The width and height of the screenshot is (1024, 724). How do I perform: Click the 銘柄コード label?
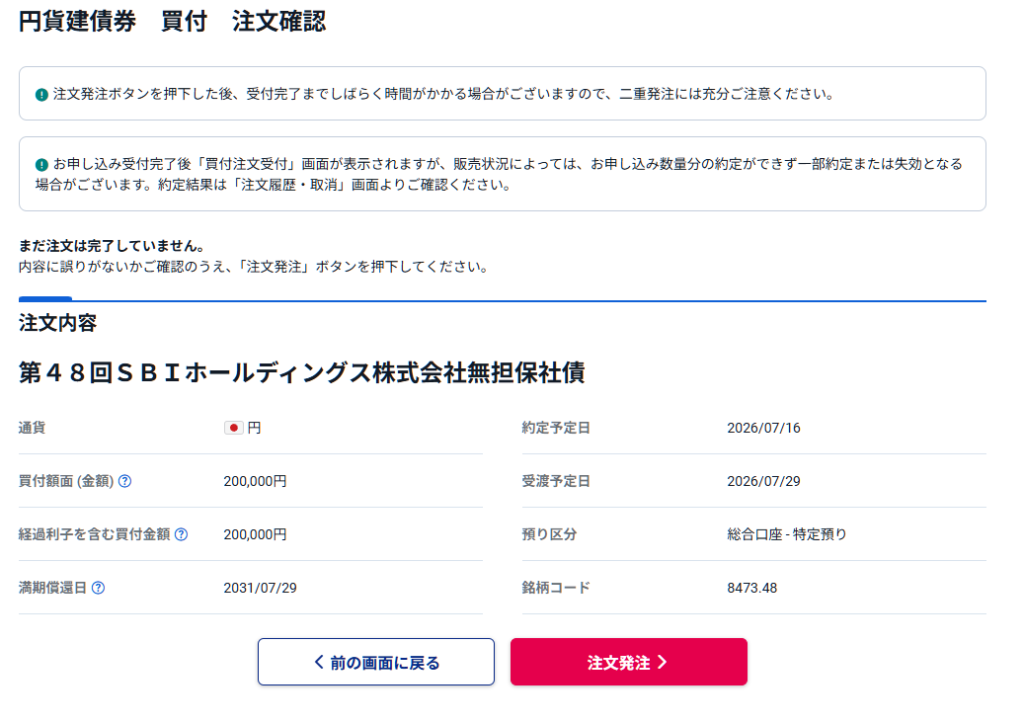click(x=556, y=588)
